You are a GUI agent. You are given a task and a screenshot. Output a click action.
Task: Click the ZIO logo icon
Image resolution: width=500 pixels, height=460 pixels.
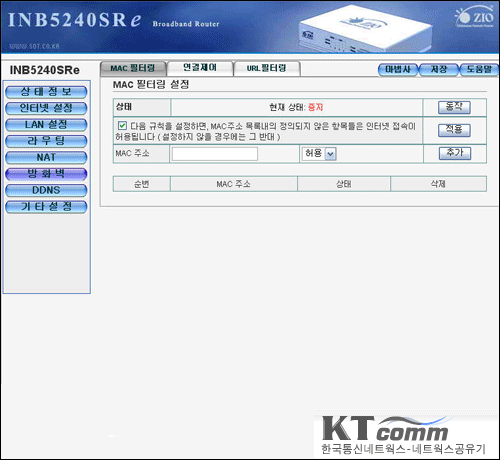point(475,16)
